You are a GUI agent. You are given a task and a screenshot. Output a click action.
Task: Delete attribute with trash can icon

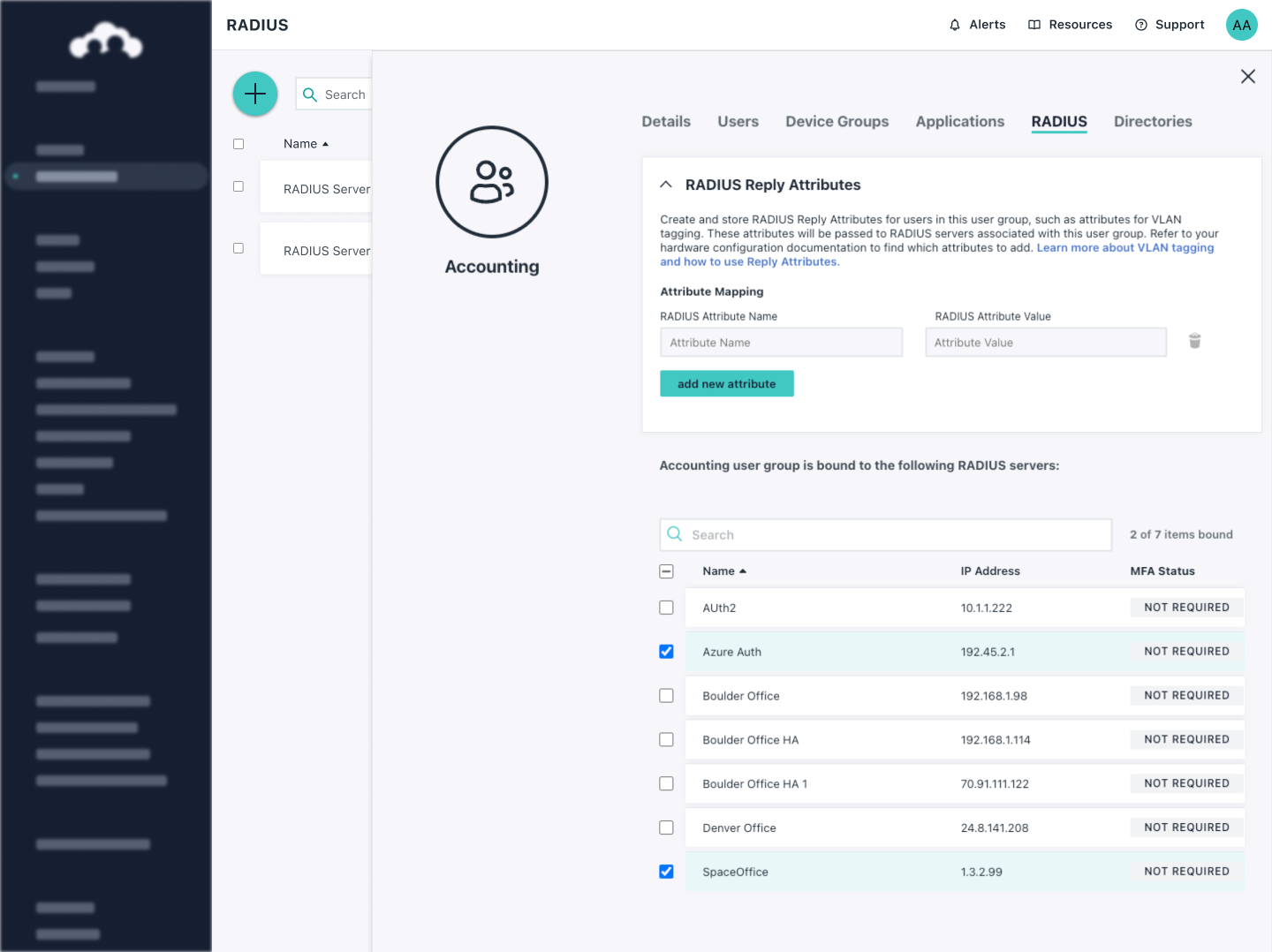point(1194,341)
